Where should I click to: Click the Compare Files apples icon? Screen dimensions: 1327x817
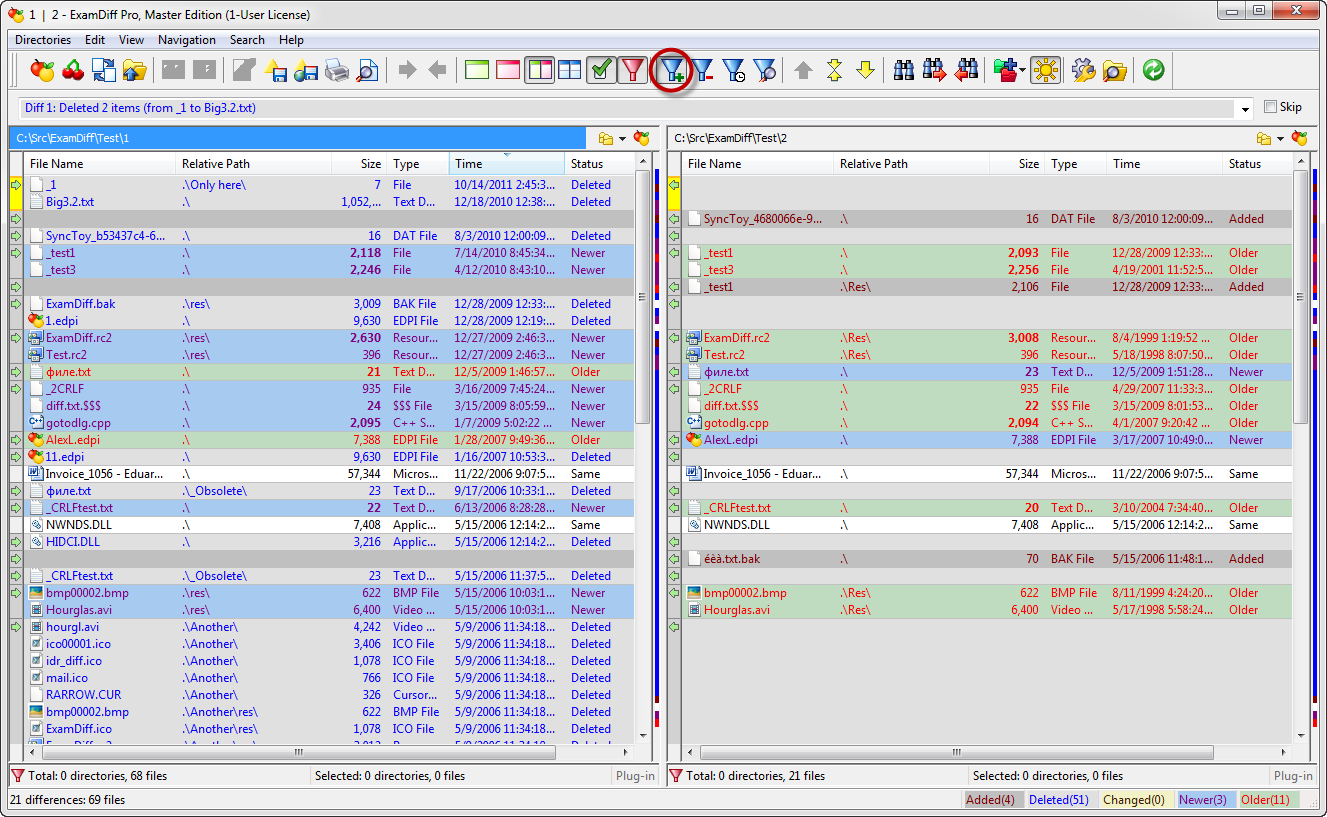click(42, 70)
